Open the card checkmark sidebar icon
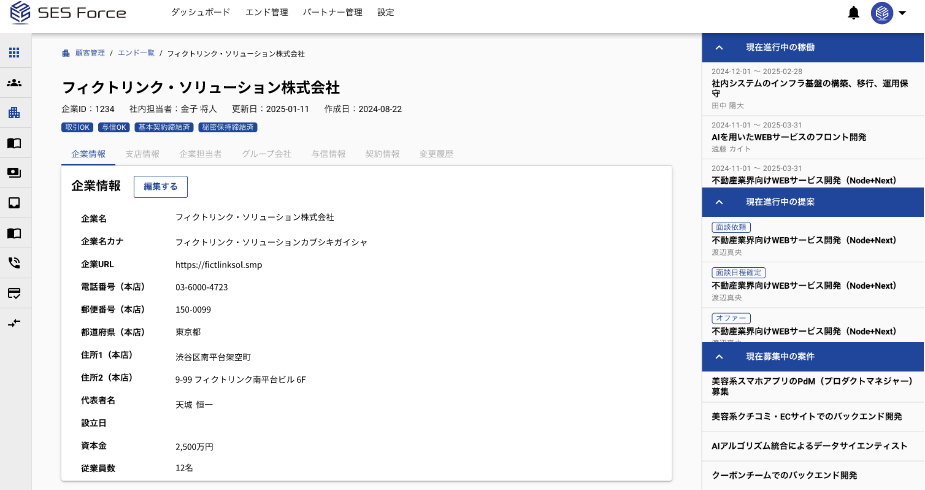Viewport: 925px width, 490px height. 14,293
